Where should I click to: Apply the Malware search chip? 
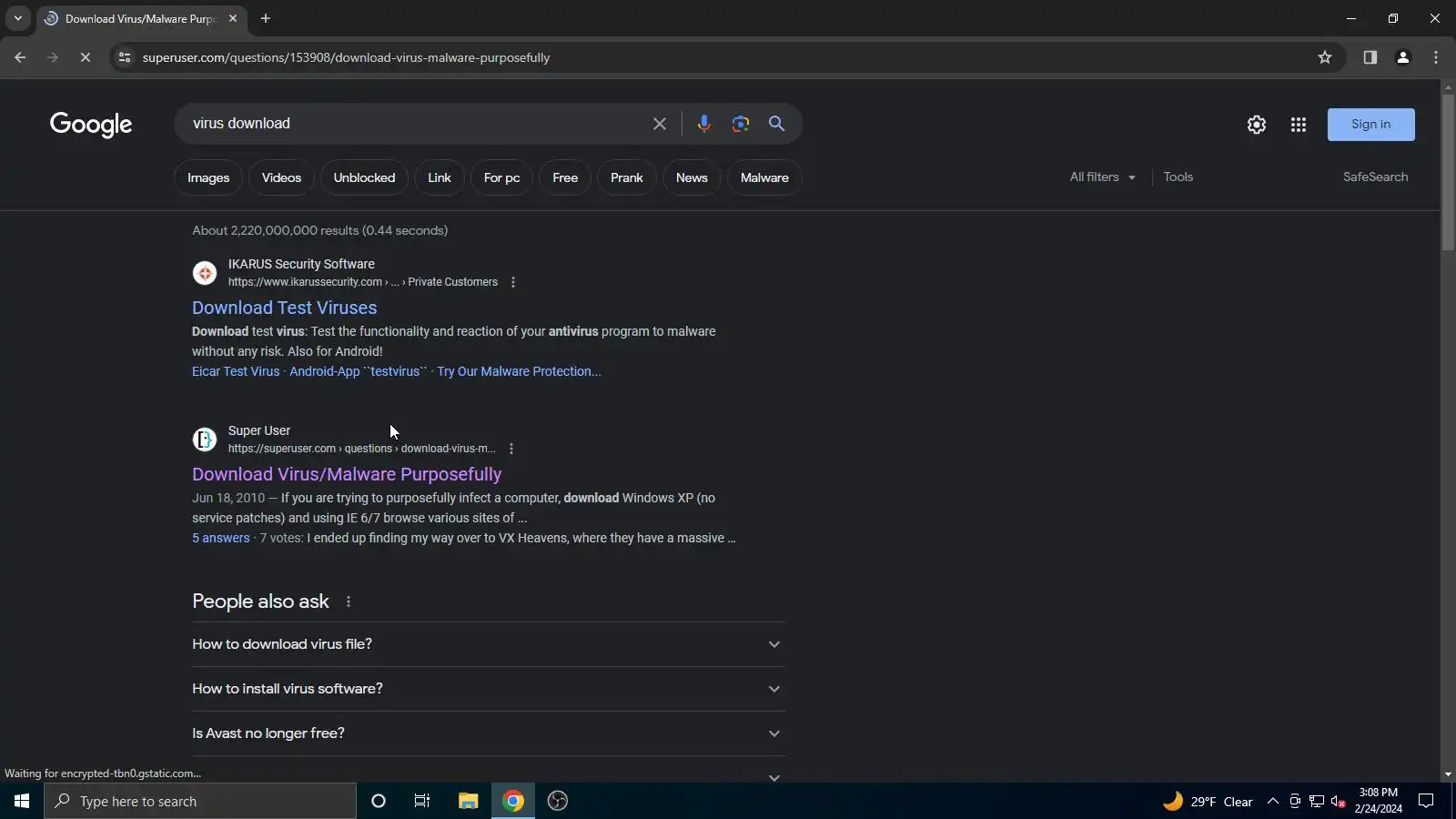(x=764, y=177)
